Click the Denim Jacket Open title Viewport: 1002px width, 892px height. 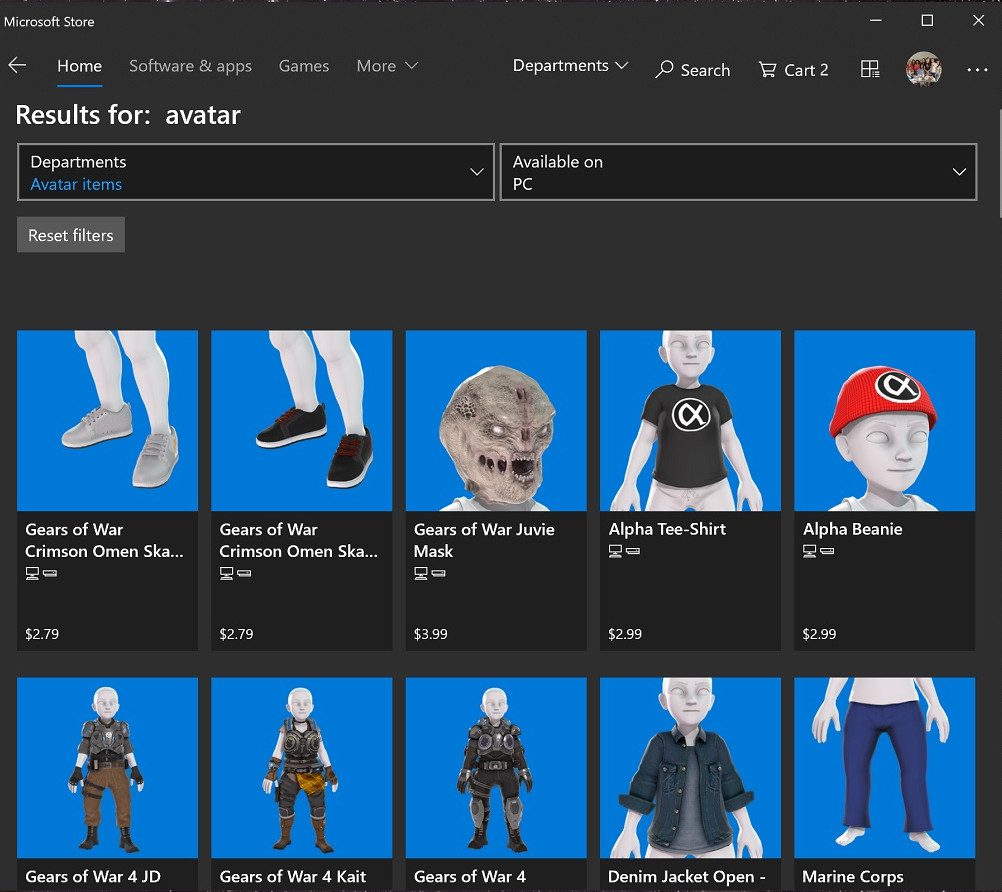pyautogui.click(x=686, y=876)
